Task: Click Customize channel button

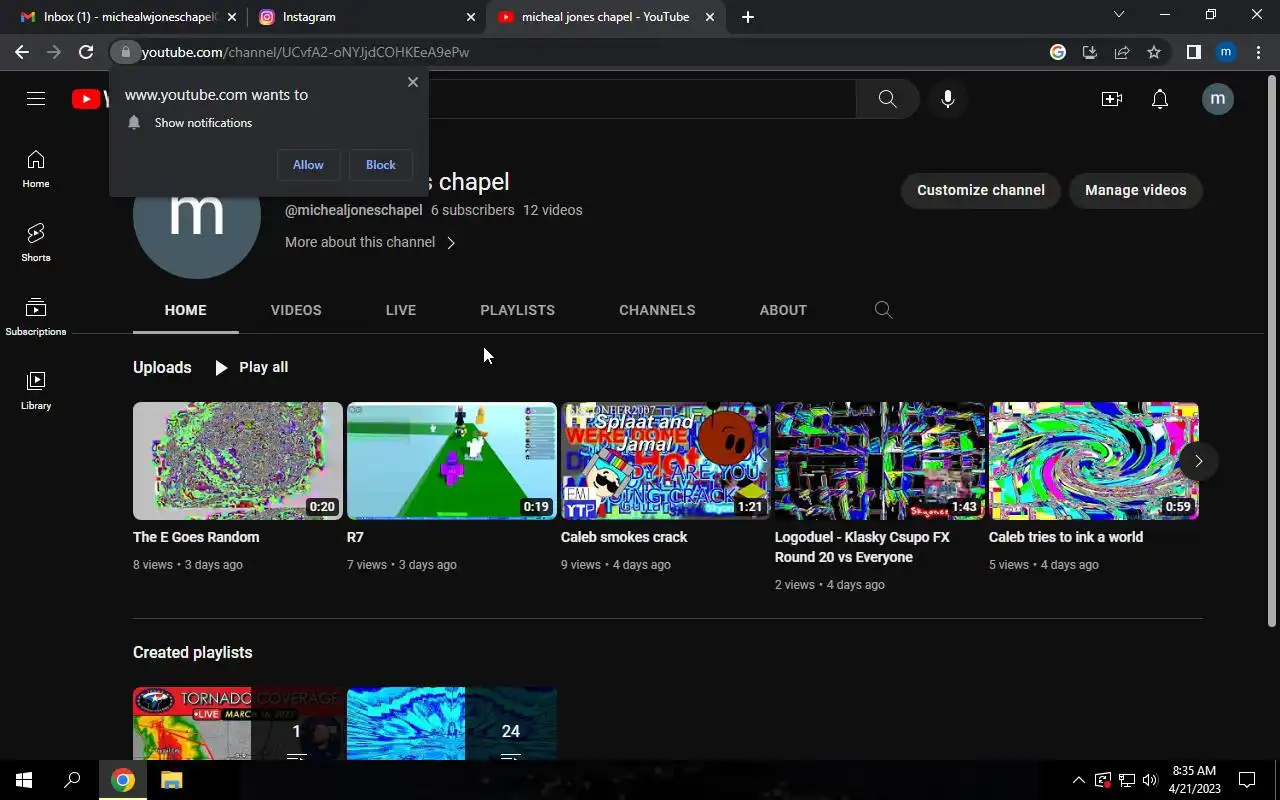Action: pyautogui.click(x=981, y=190)
